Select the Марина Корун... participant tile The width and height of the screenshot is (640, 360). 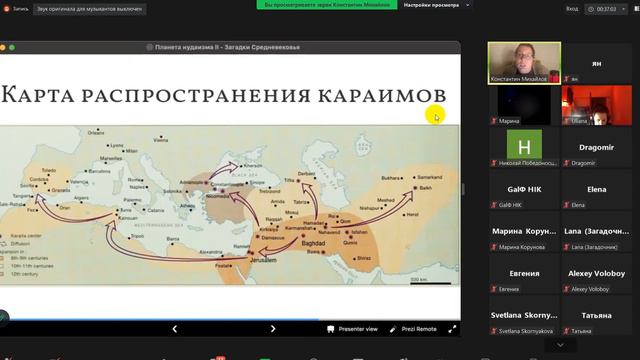(x=524, y=231)
